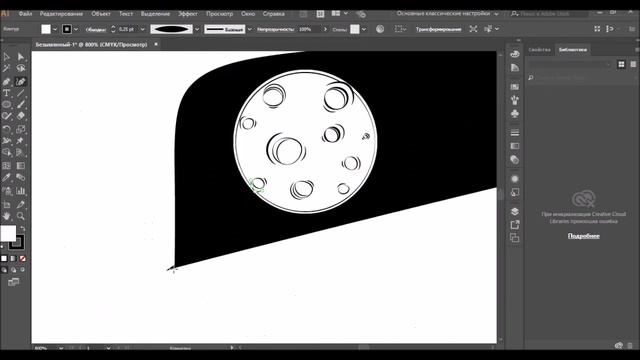Select the Slice tool

[x=20, y=204]
